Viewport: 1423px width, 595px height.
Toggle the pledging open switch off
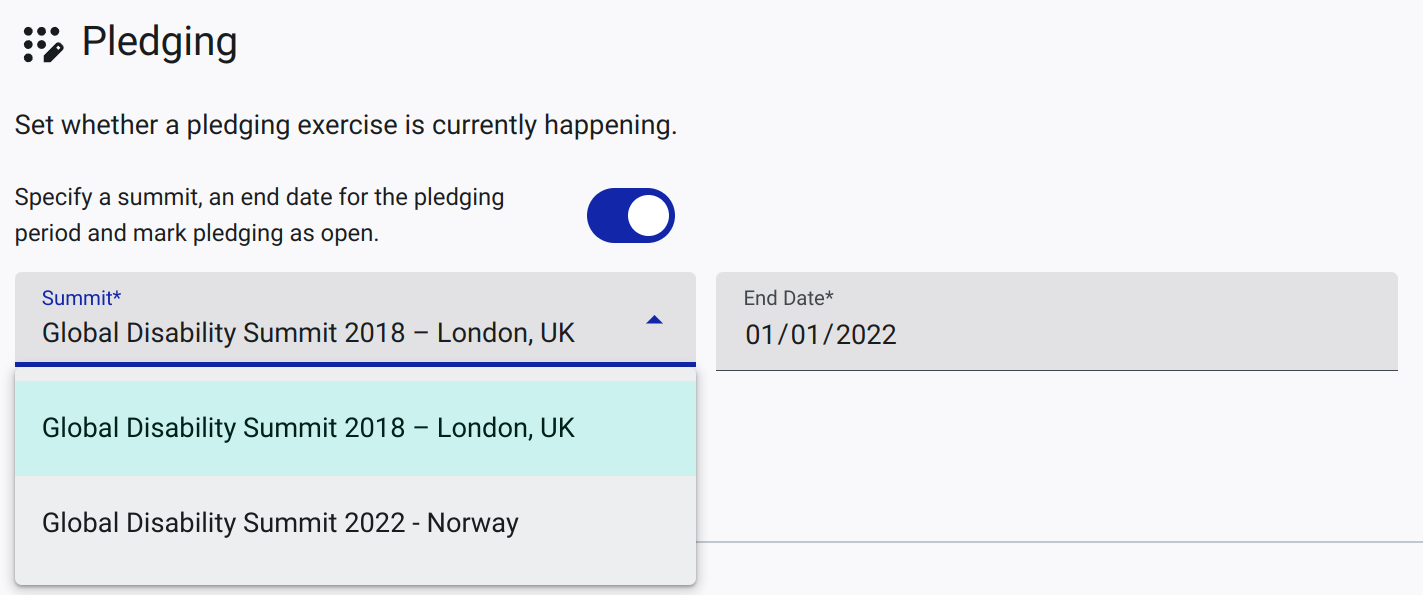[631, 216]
